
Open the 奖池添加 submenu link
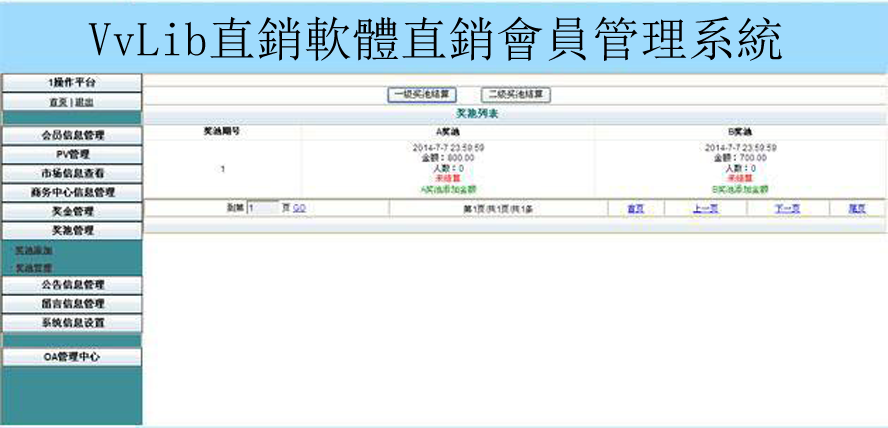(34, 250)
